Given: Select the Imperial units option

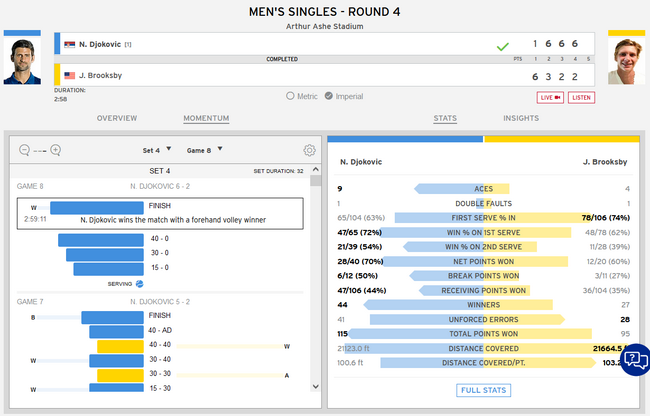Looking at the screenshot, I should (x=329, y=96).
